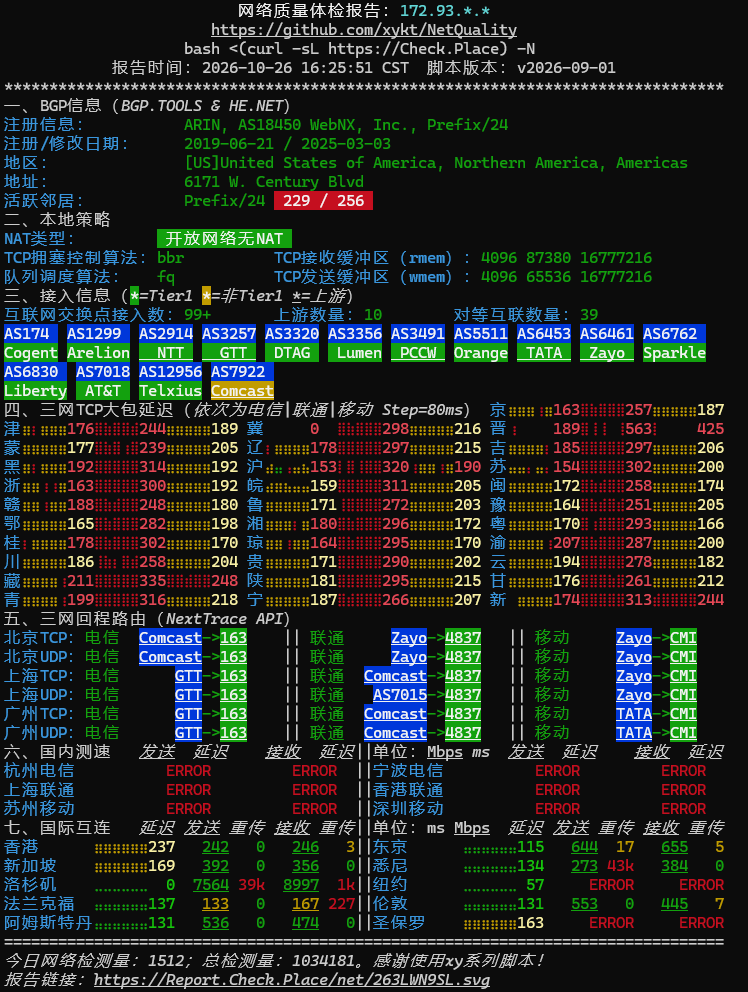This screenshot has width=748, height=992.
Task: Click GTT in the 上海TCP 电信 route
Action: point(189,676)
